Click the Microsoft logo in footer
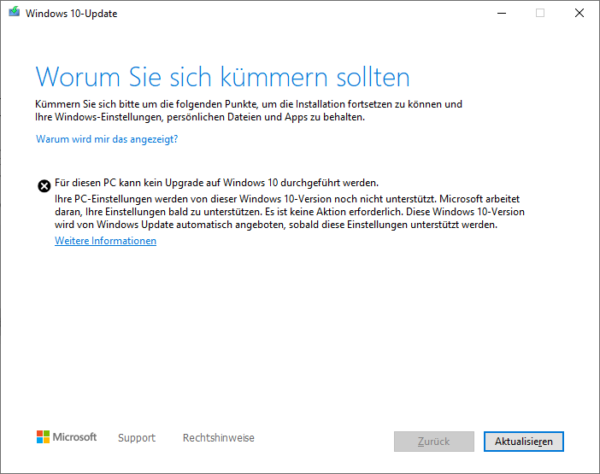600x474 pixels. 67,437
